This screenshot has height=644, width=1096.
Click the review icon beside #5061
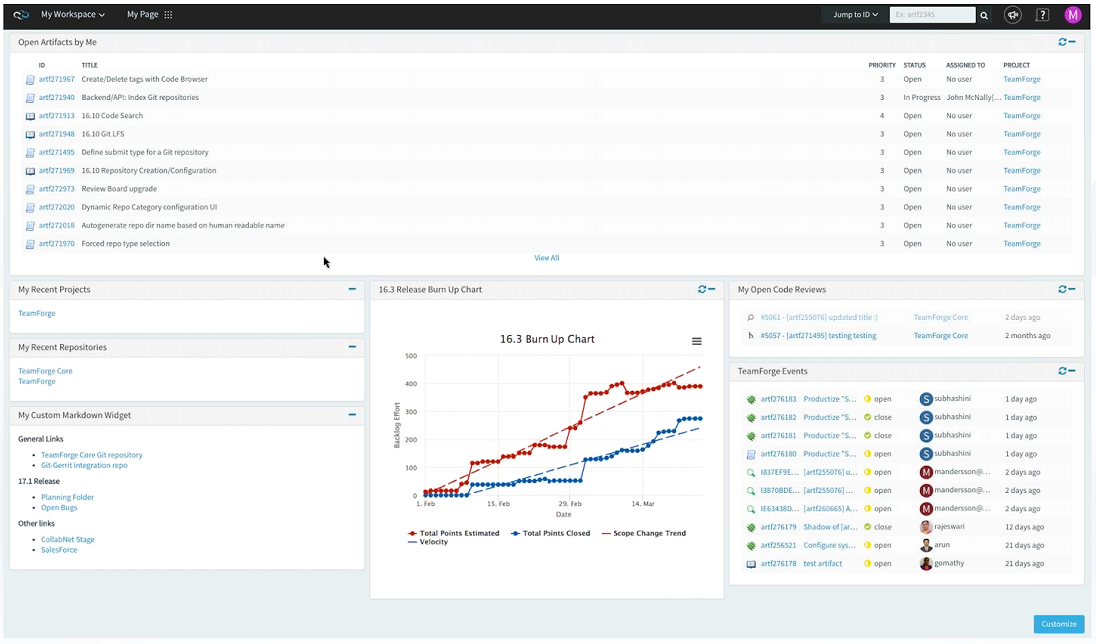pyautogui.click(x=751, y=317)
